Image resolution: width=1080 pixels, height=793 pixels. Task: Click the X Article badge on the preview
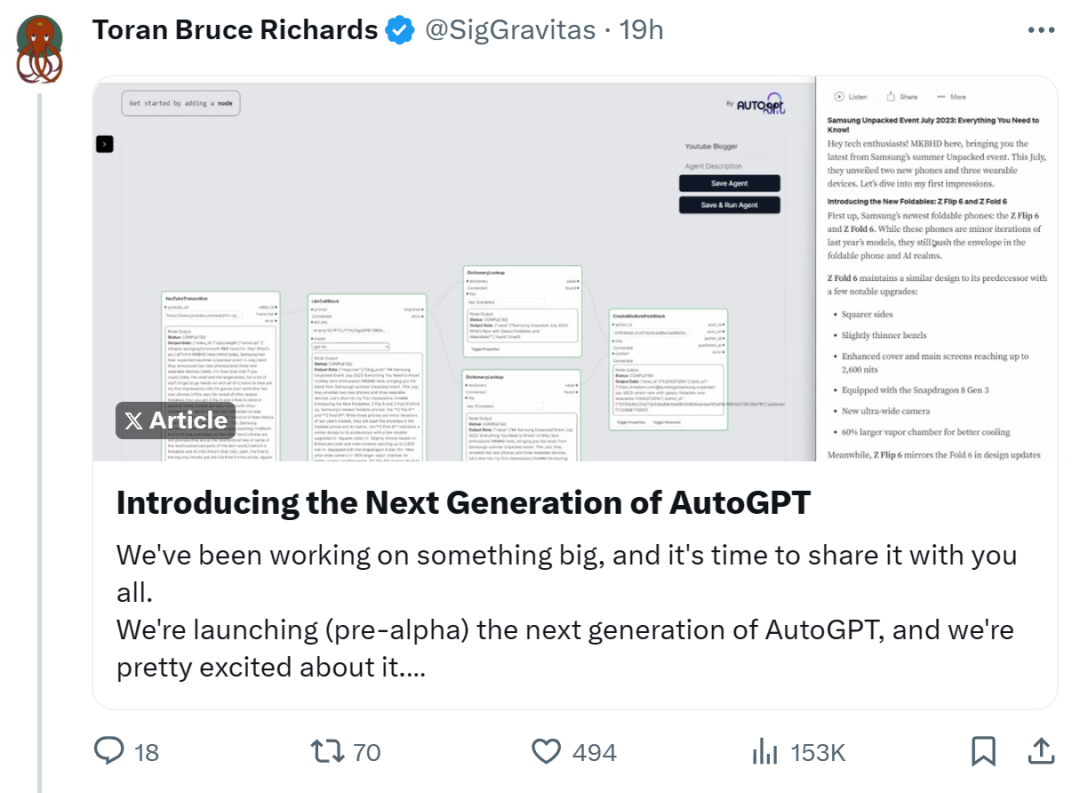tap(175, 421)
